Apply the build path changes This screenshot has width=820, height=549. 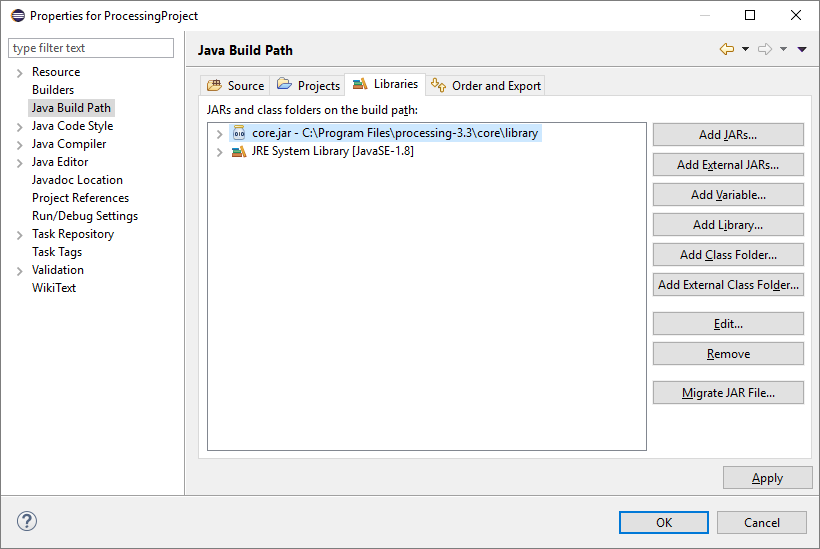pyautogui.click(x=767, y=478)
